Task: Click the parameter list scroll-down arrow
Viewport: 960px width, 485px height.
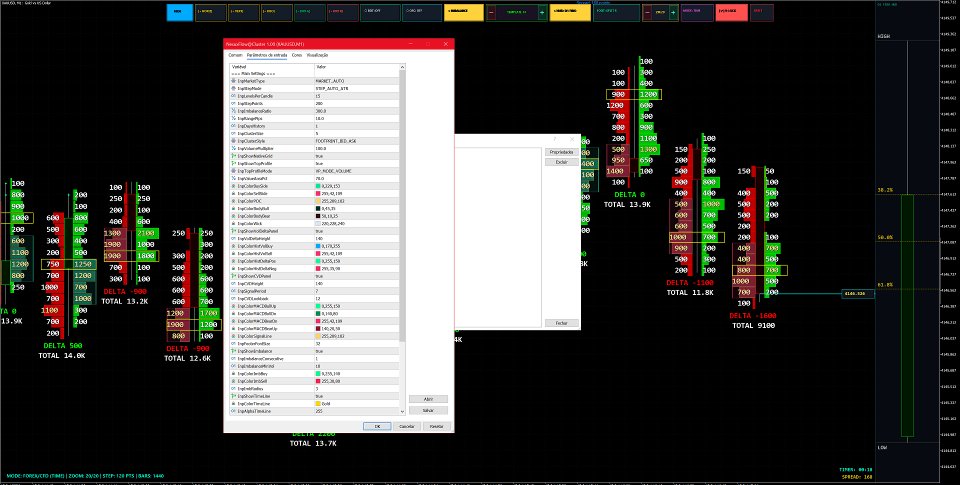Action: click(402, 412)
